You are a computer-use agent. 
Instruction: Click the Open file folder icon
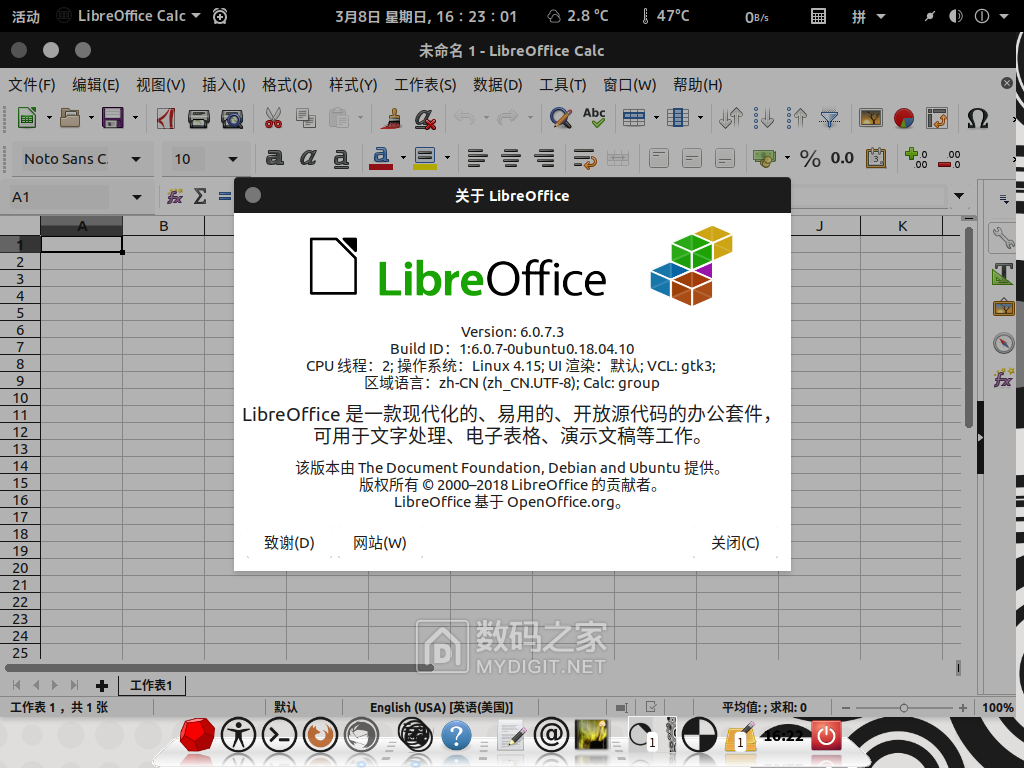click(x=70, y=118)
